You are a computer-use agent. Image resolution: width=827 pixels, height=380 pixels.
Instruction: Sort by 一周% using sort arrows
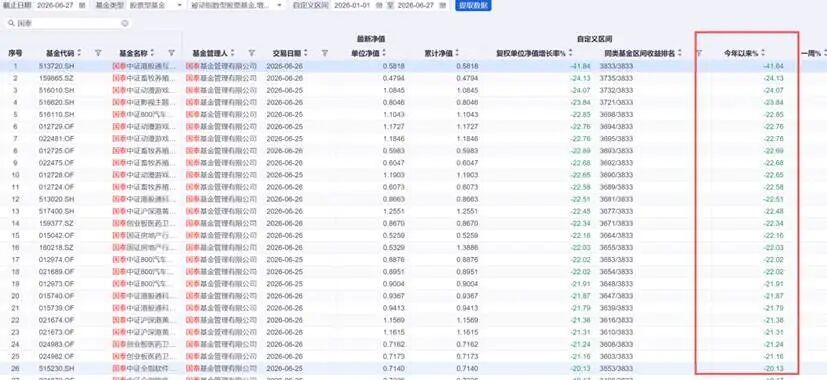824,53
